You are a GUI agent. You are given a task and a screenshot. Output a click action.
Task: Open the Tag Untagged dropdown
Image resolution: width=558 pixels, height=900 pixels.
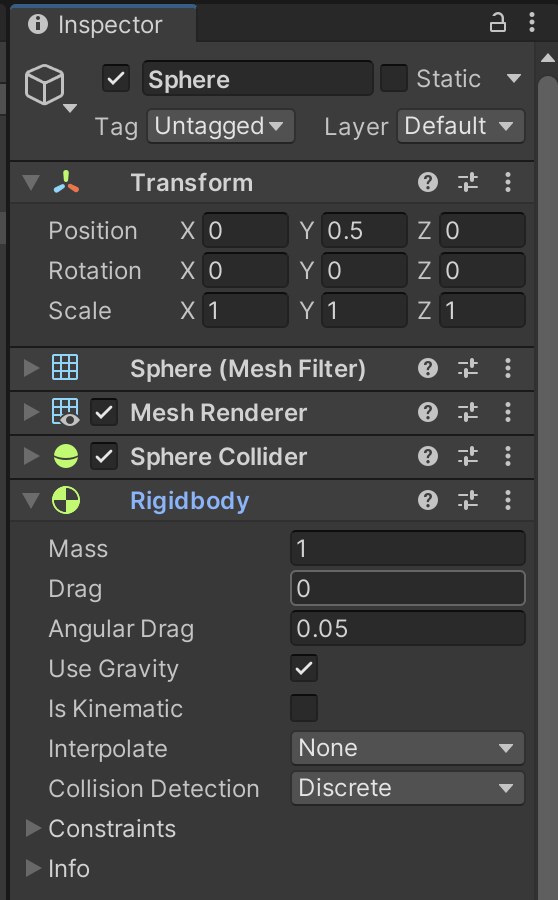click(x=221, y=126)
